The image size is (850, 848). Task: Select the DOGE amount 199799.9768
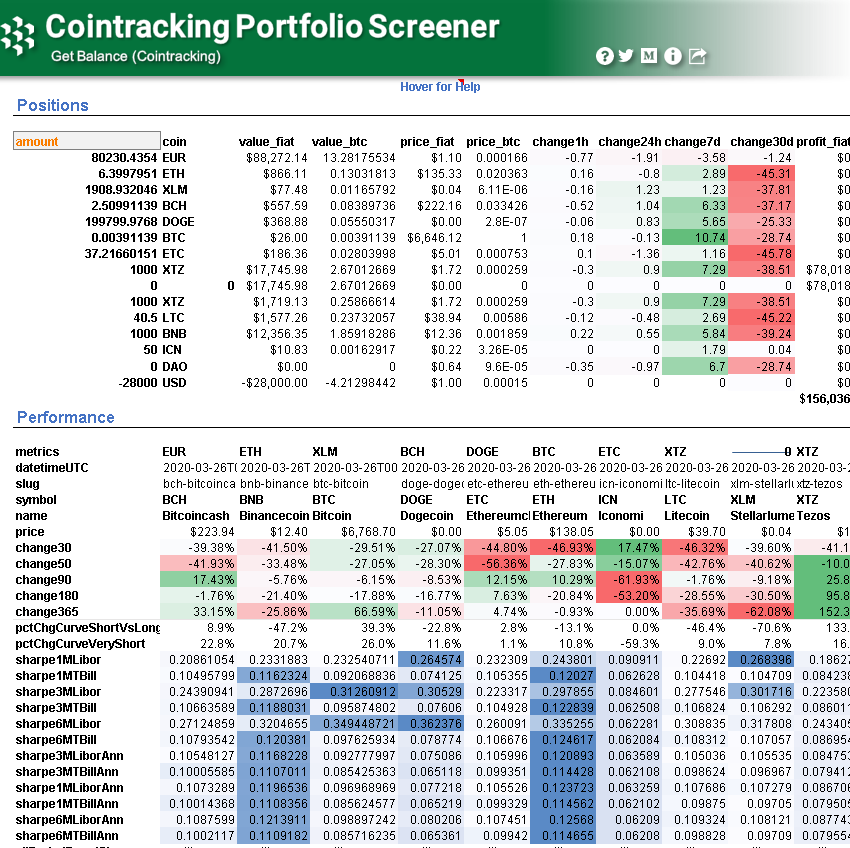pyautogui.click(x=121, y=222)
